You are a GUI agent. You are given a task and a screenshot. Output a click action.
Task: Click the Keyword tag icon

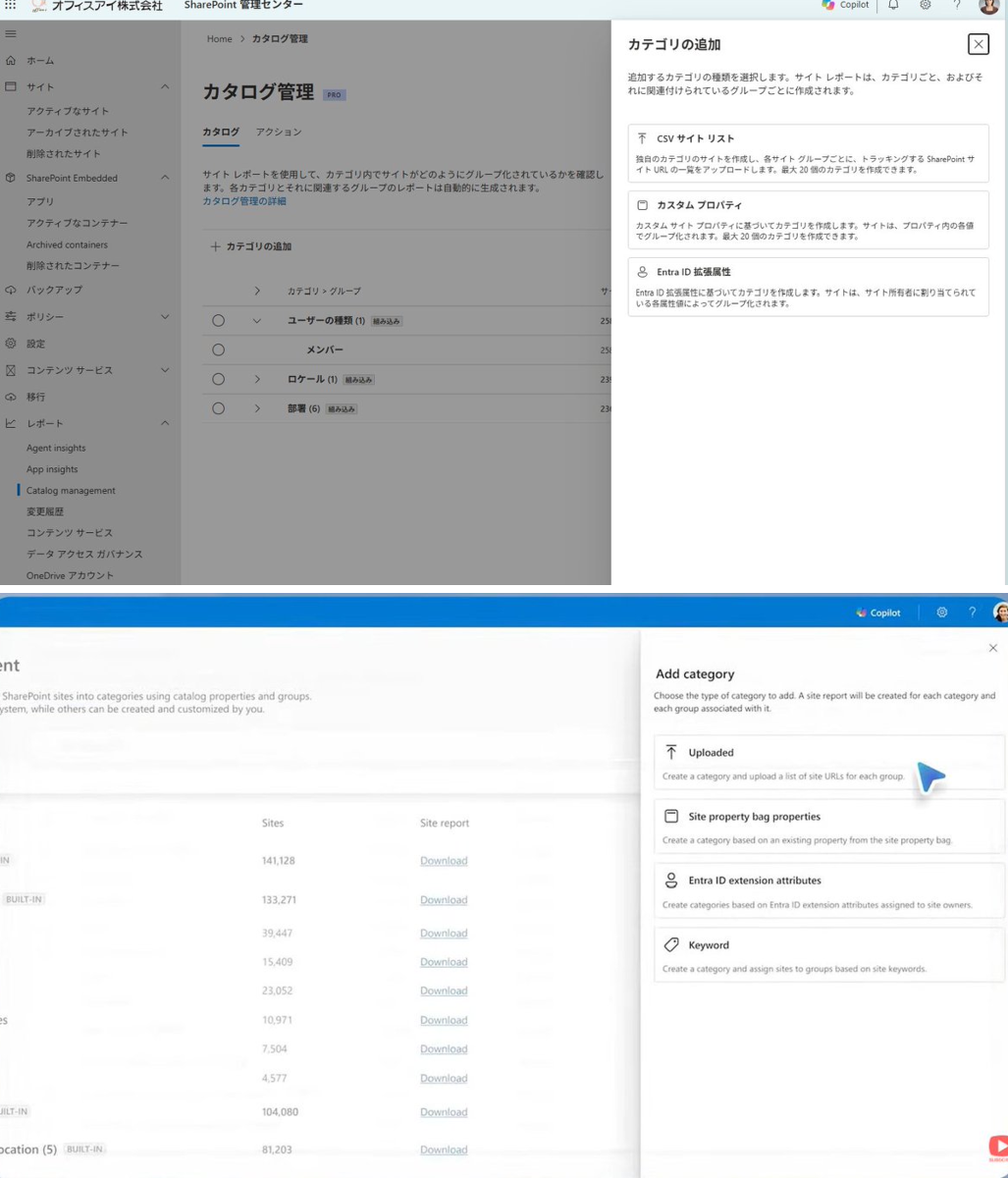[x=671, y=944]
